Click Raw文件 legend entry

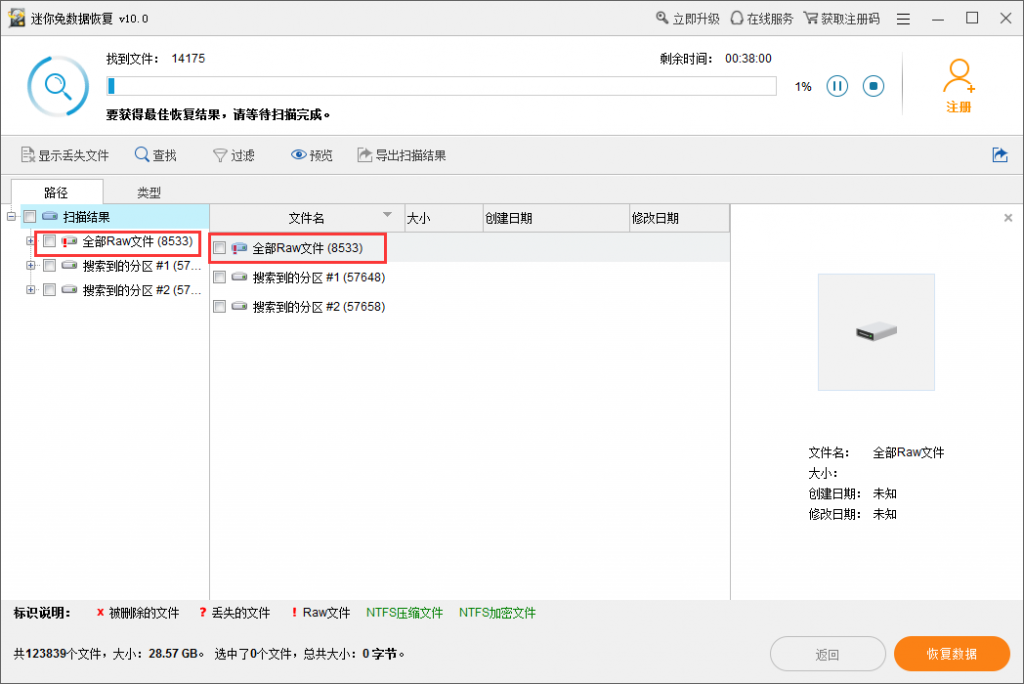click(321, 613)
